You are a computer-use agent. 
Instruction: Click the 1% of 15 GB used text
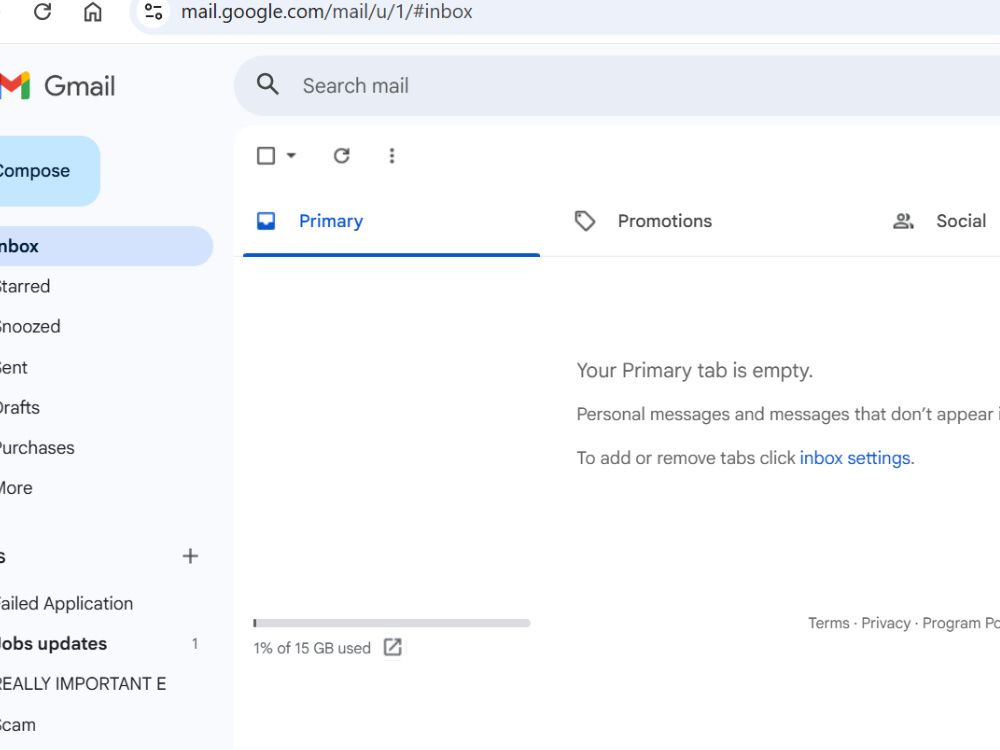(x=312, y=648)
